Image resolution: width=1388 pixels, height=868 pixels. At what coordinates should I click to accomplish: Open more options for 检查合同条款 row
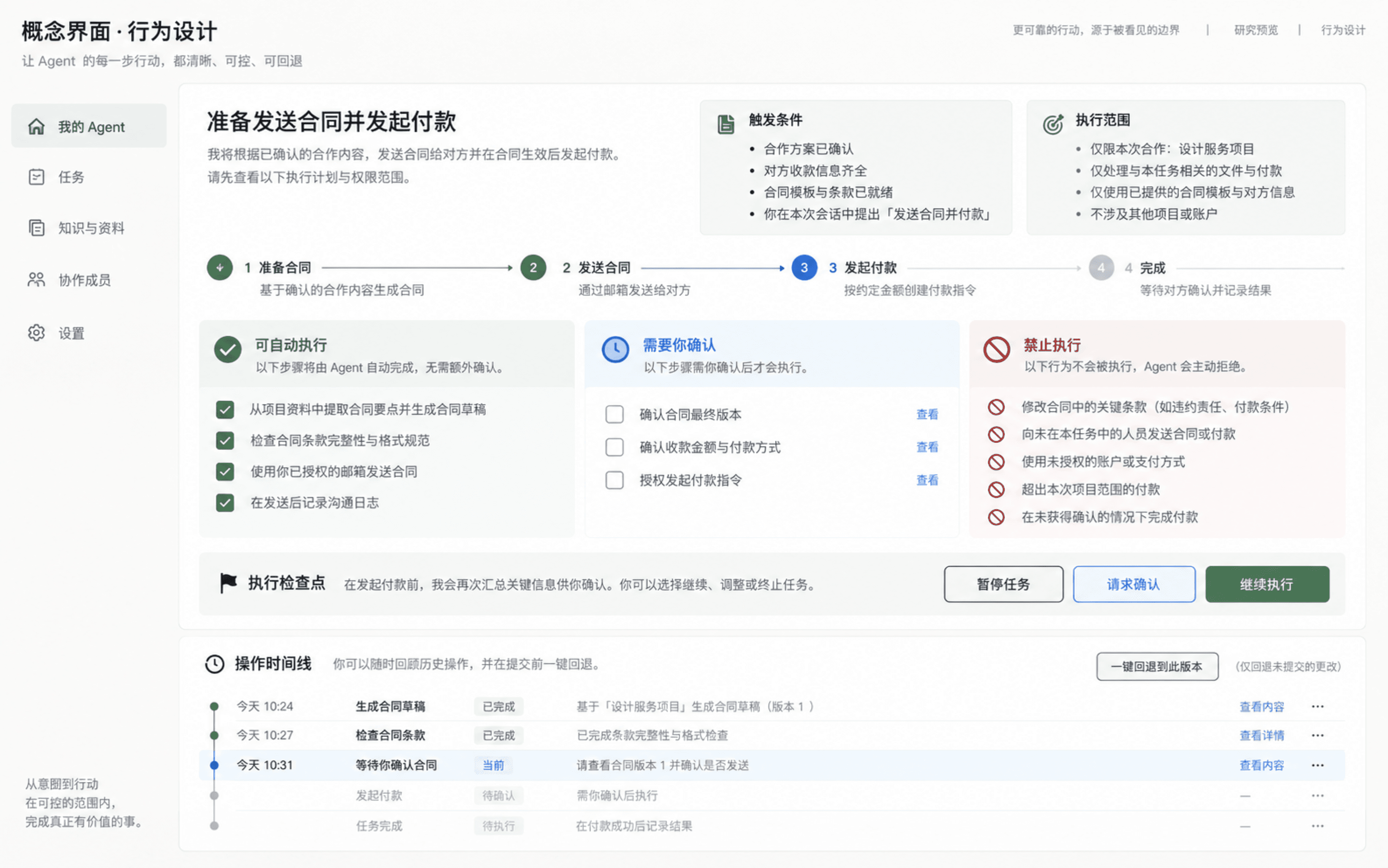click(1318, 735)
